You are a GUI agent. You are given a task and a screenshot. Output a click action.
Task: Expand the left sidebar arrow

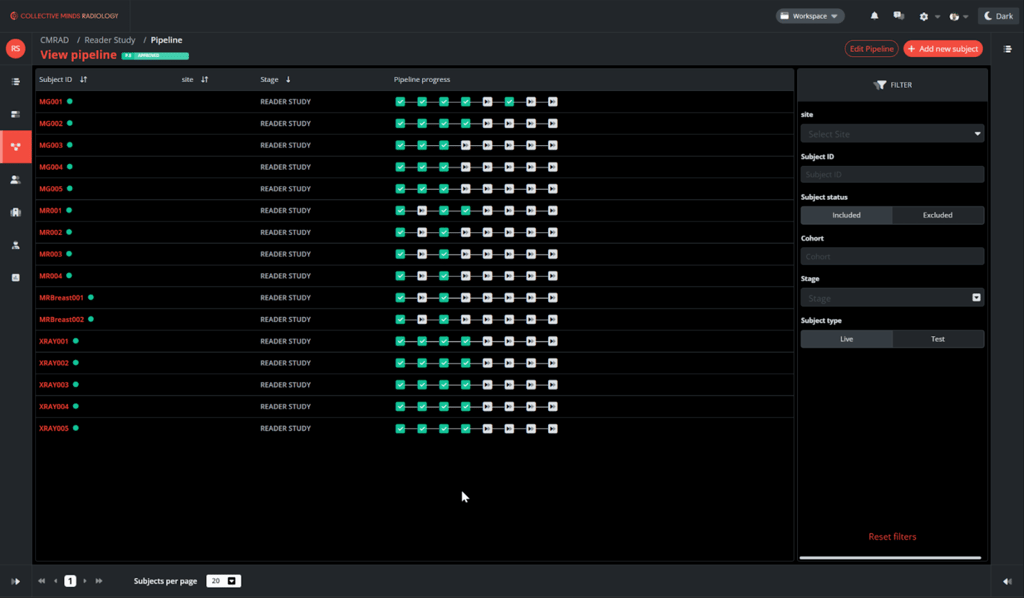coord(16,581)
